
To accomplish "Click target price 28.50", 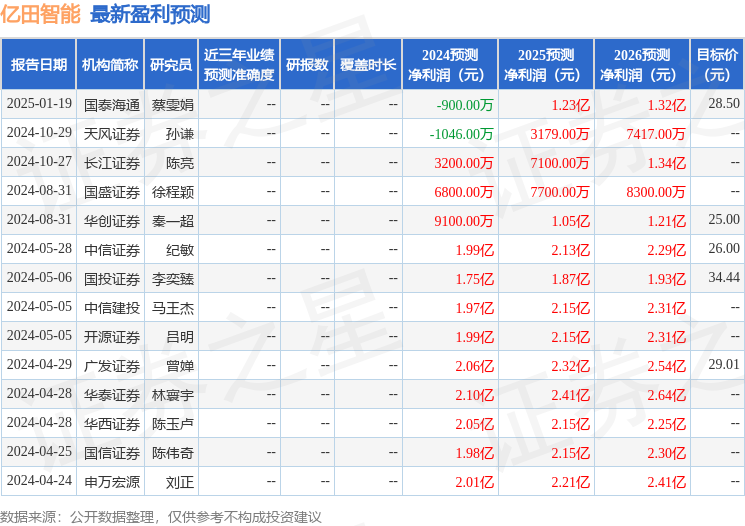I will (724, 104).
